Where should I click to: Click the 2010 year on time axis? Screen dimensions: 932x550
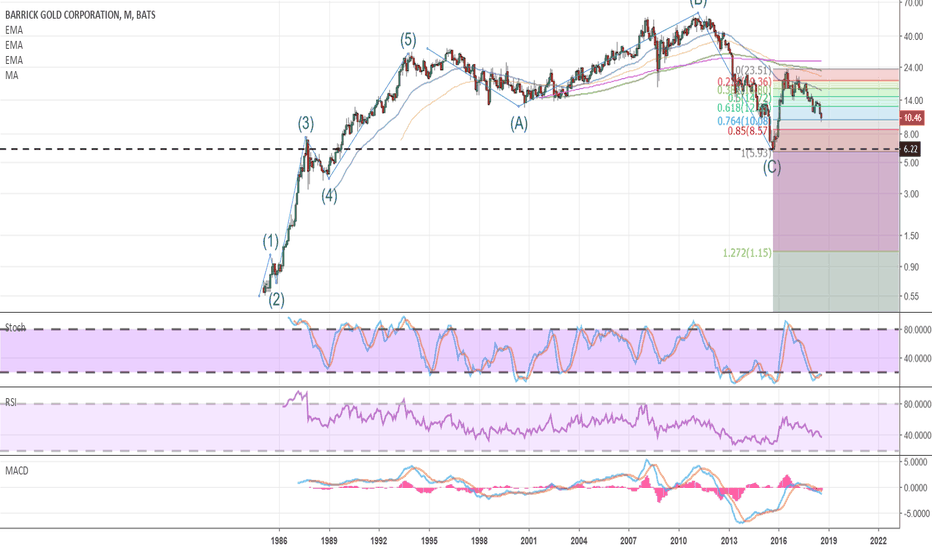coord(679,540)
